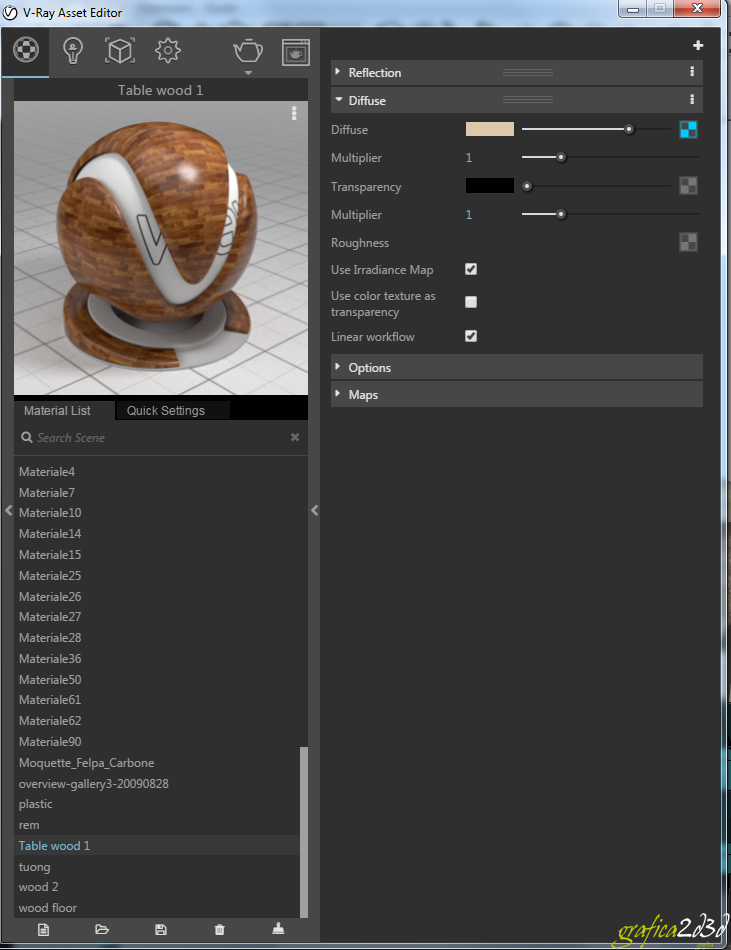Delete material using the trash icon

pyautogui.click(x=220, y=929)
